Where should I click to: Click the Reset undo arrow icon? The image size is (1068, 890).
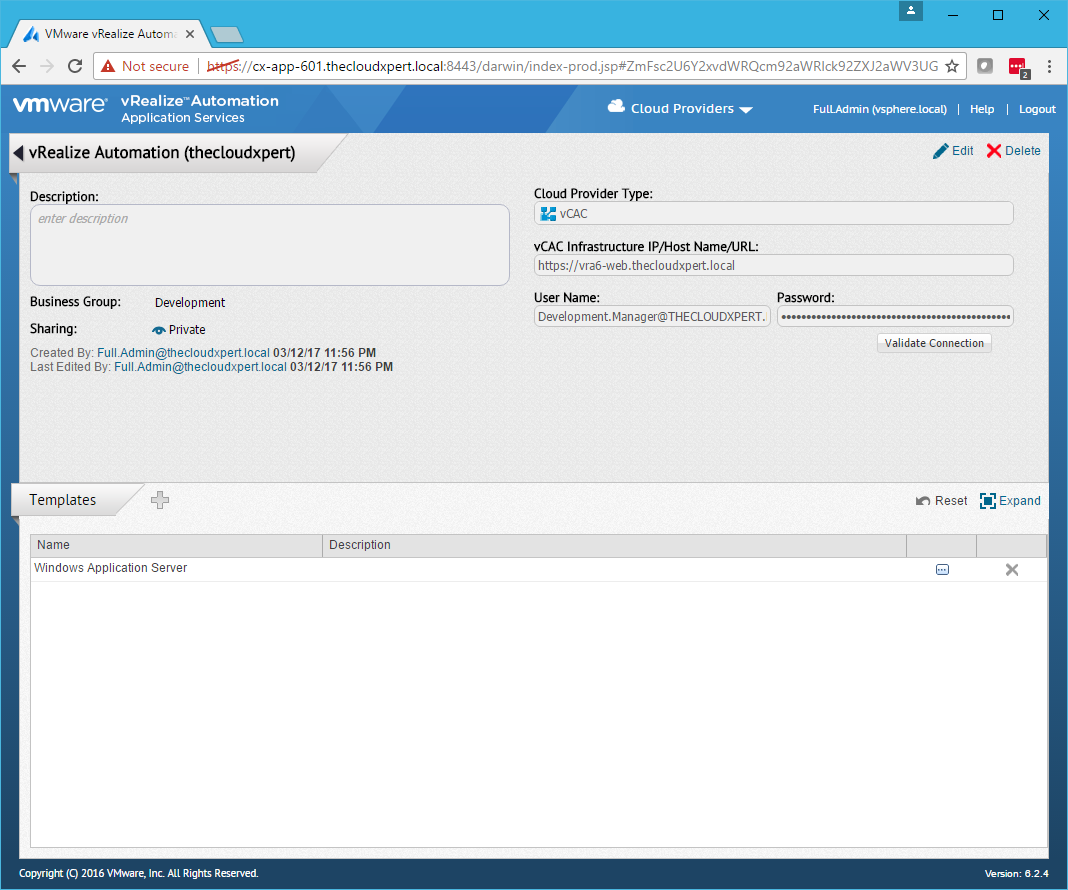924,501
